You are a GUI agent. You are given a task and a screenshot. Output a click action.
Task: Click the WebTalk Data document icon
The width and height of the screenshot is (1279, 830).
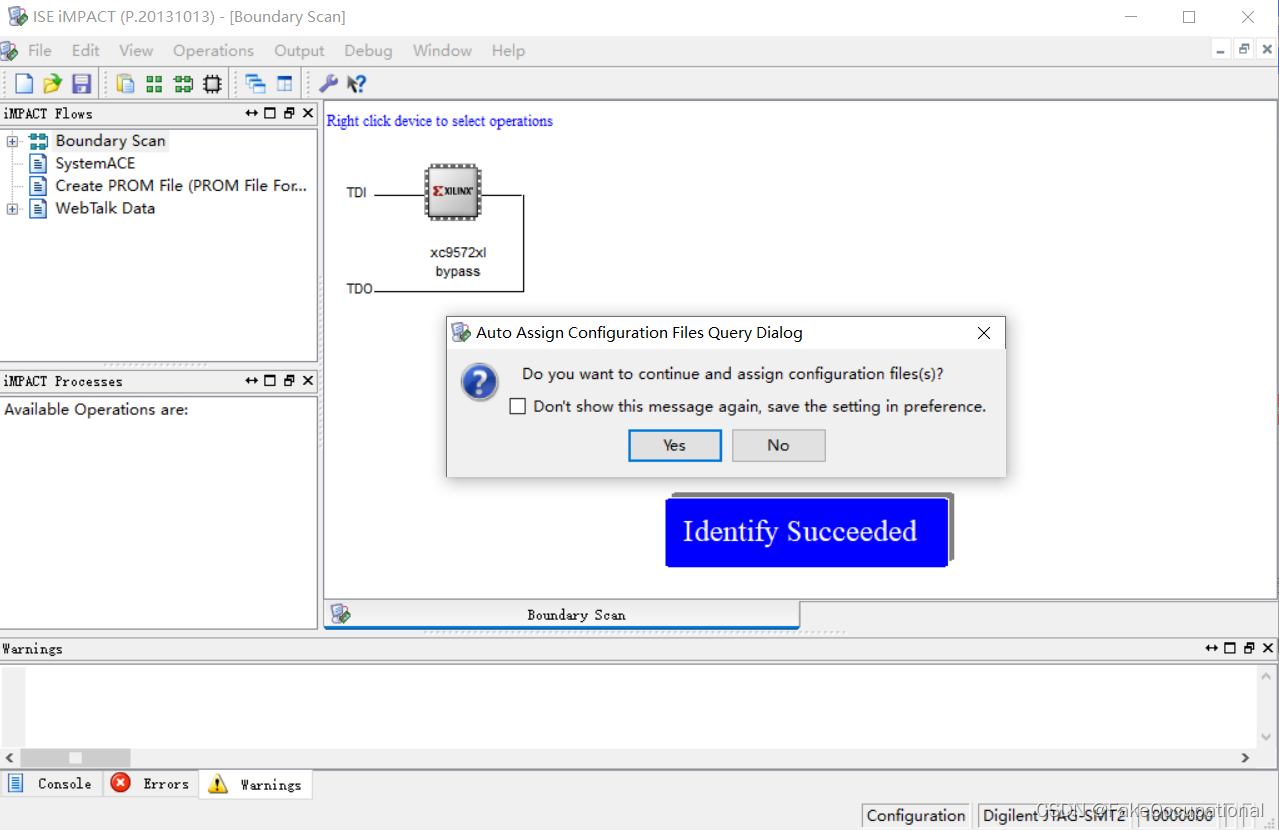pyautogui.click(x=38, y=208)
